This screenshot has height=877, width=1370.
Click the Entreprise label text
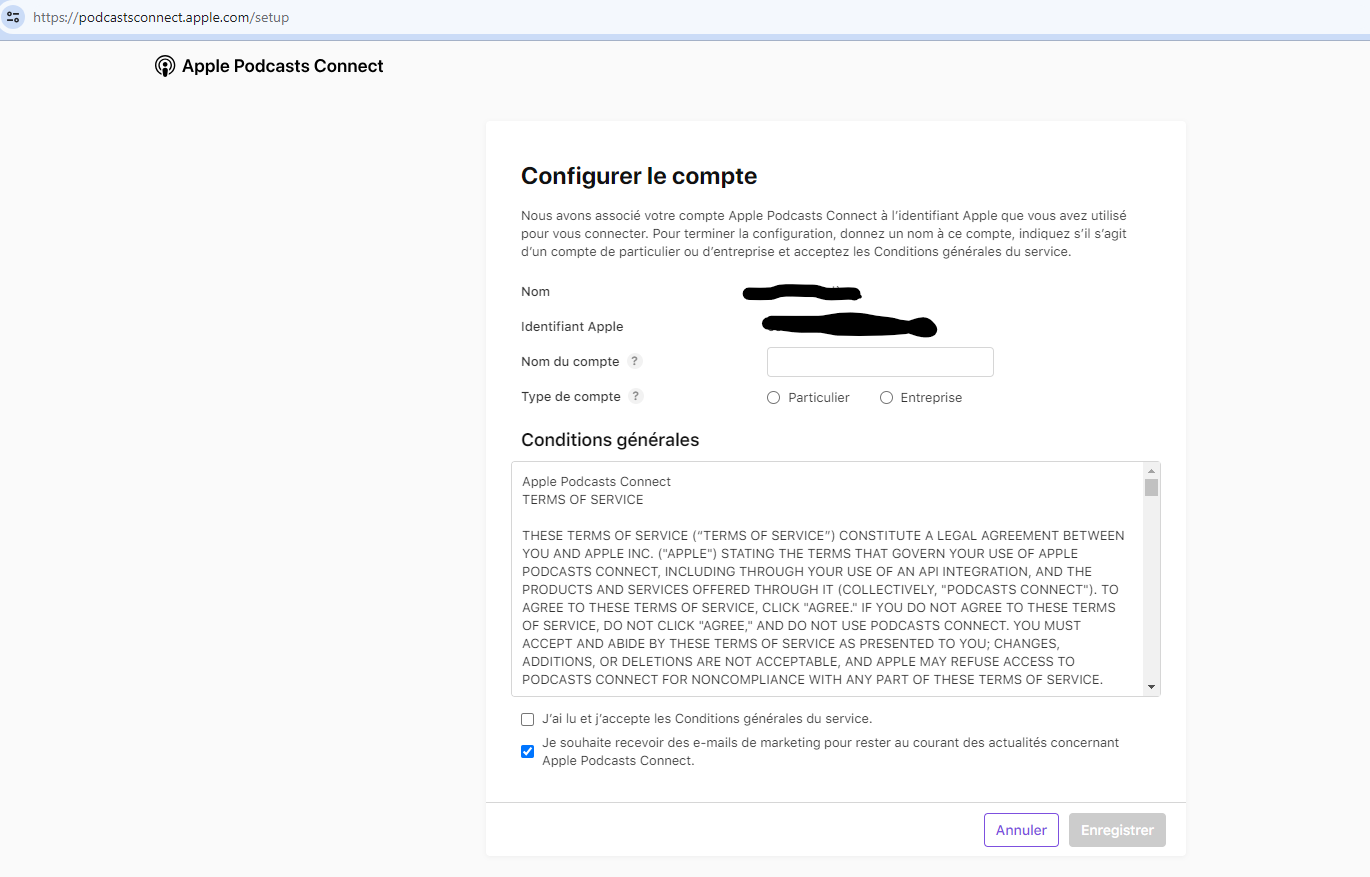click(931, 398)
